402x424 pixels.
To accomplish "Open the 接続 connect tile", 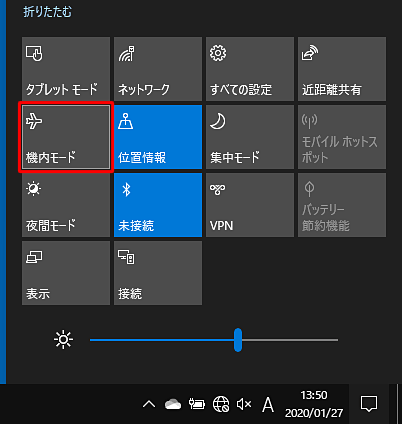I will click(158, 273).
